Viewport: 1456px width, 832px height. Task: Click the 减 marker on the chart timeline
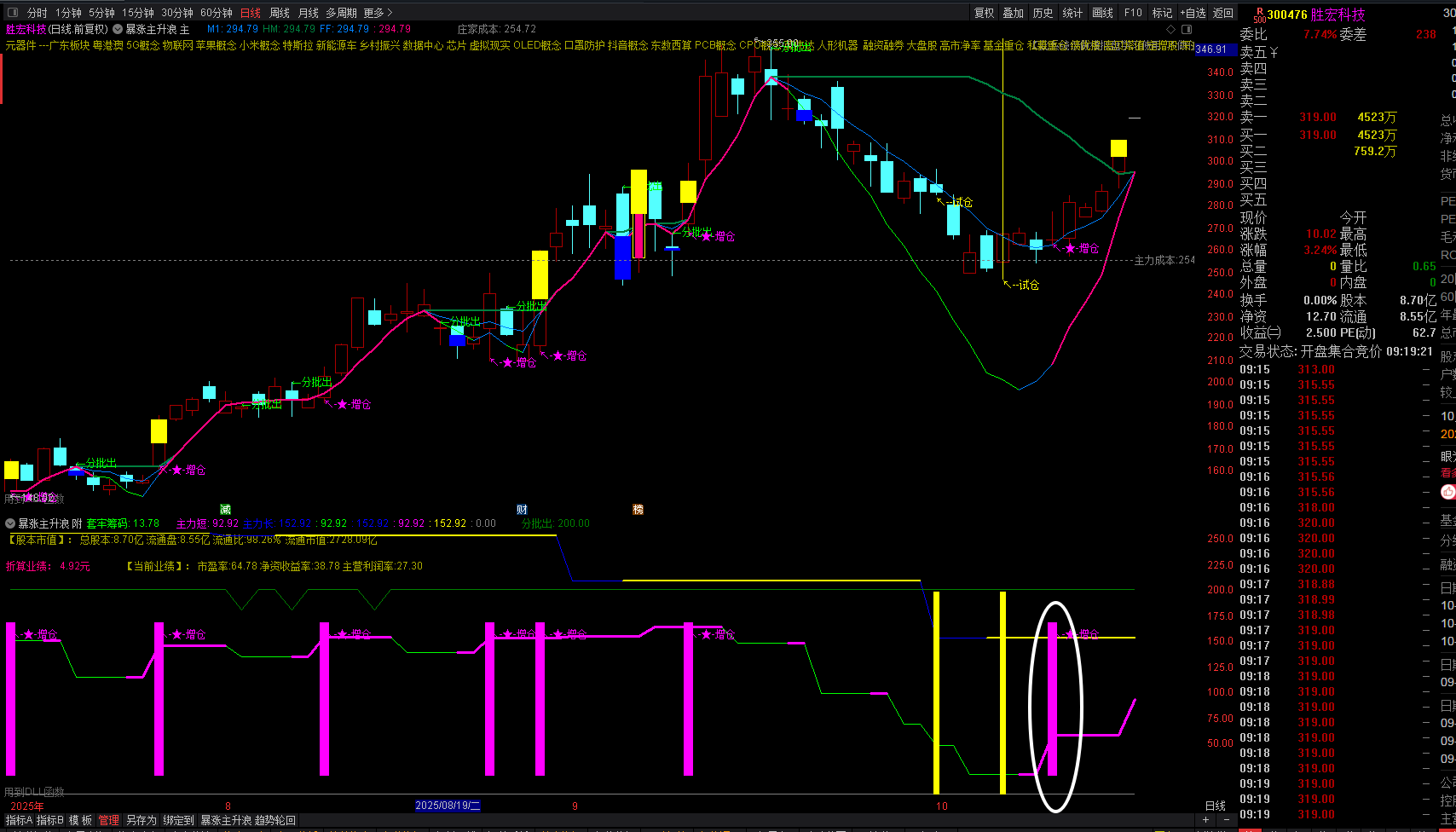point(225,510)
